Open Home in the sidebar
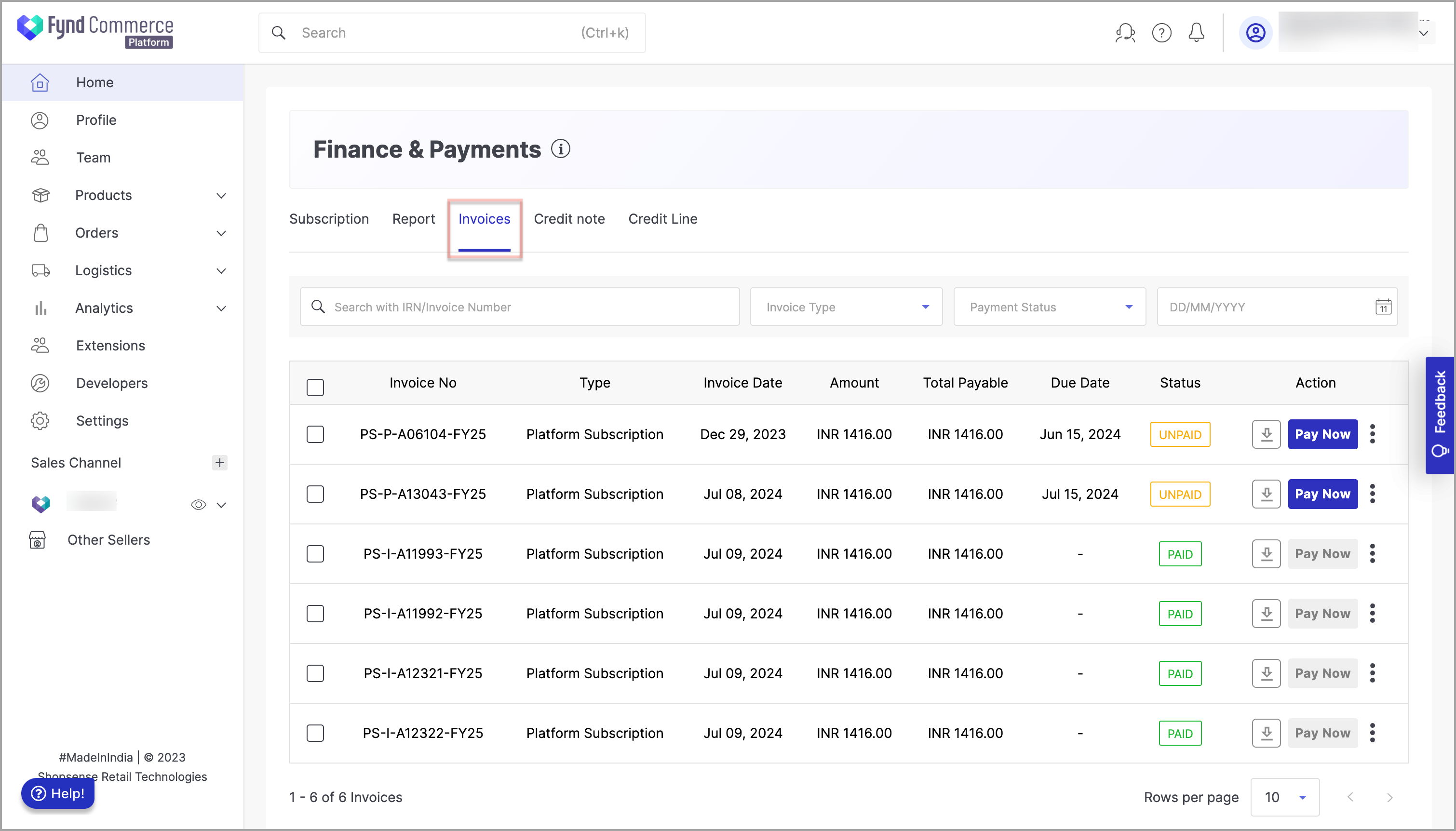Image resolution: width=1456 pixels, height=831 pixels. (x=123, y=83)
